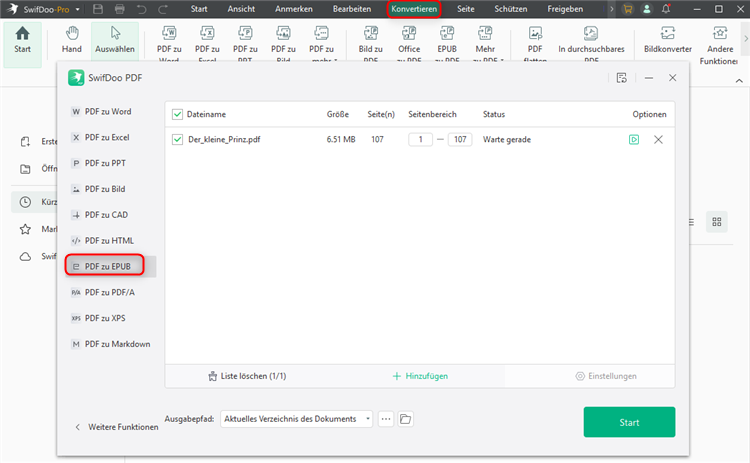The height and width of the screenshot is (463, 750).
Task: Open conversion history icon in dialog header
Action: (622, 78)
